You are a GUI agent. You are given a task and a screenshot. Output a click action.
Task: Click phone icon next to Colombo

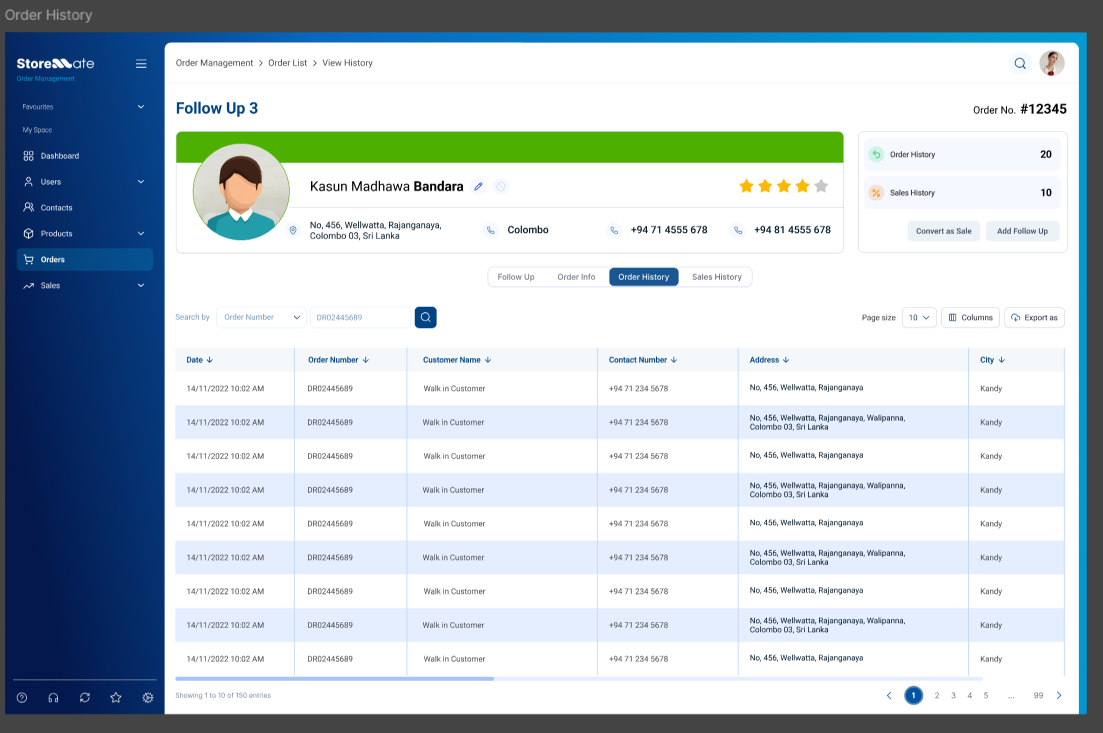(490, 230)
